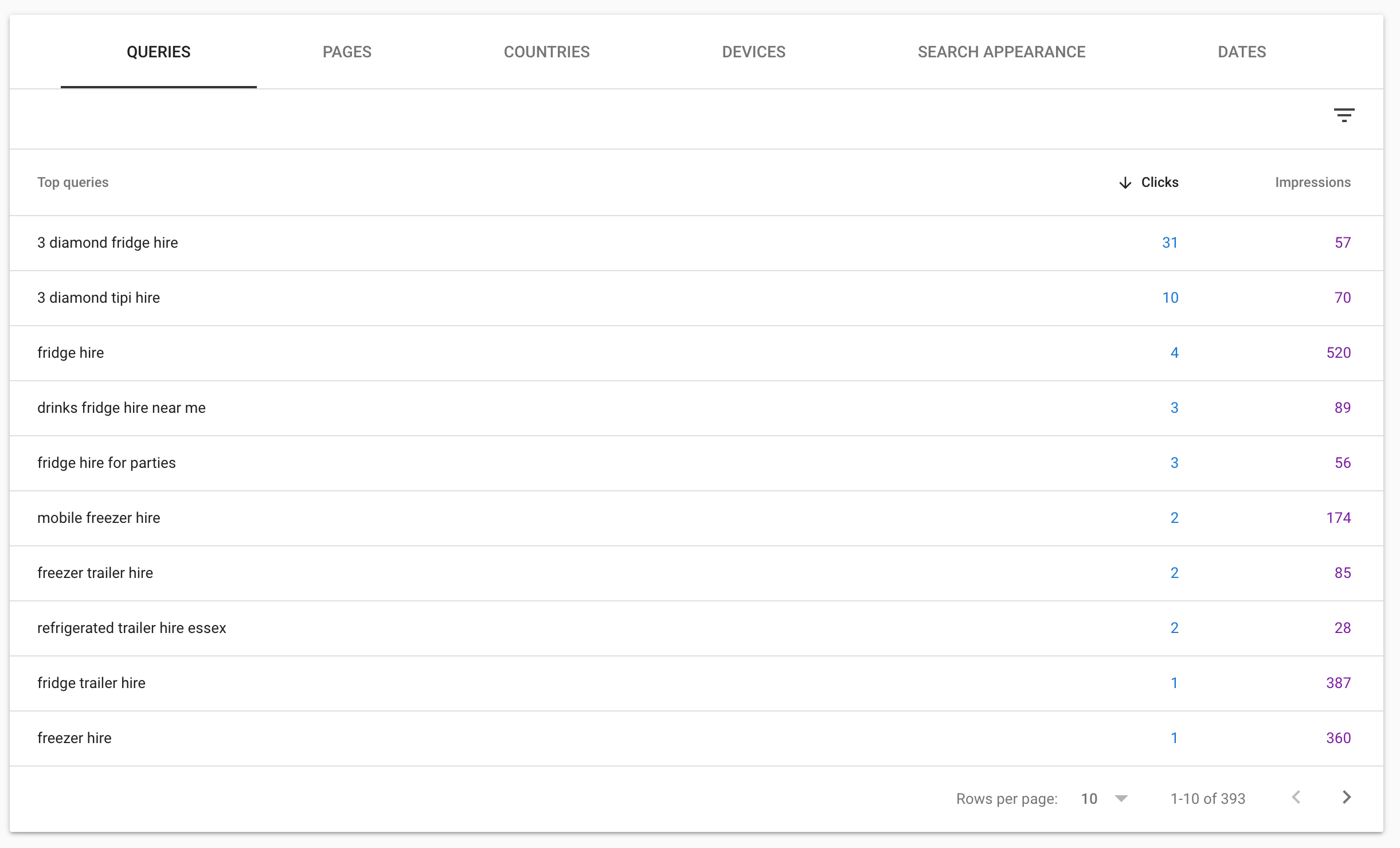Click the 57 impressions value
The height and width of the screenshot is (848, 1400).
click(1343, 243)
